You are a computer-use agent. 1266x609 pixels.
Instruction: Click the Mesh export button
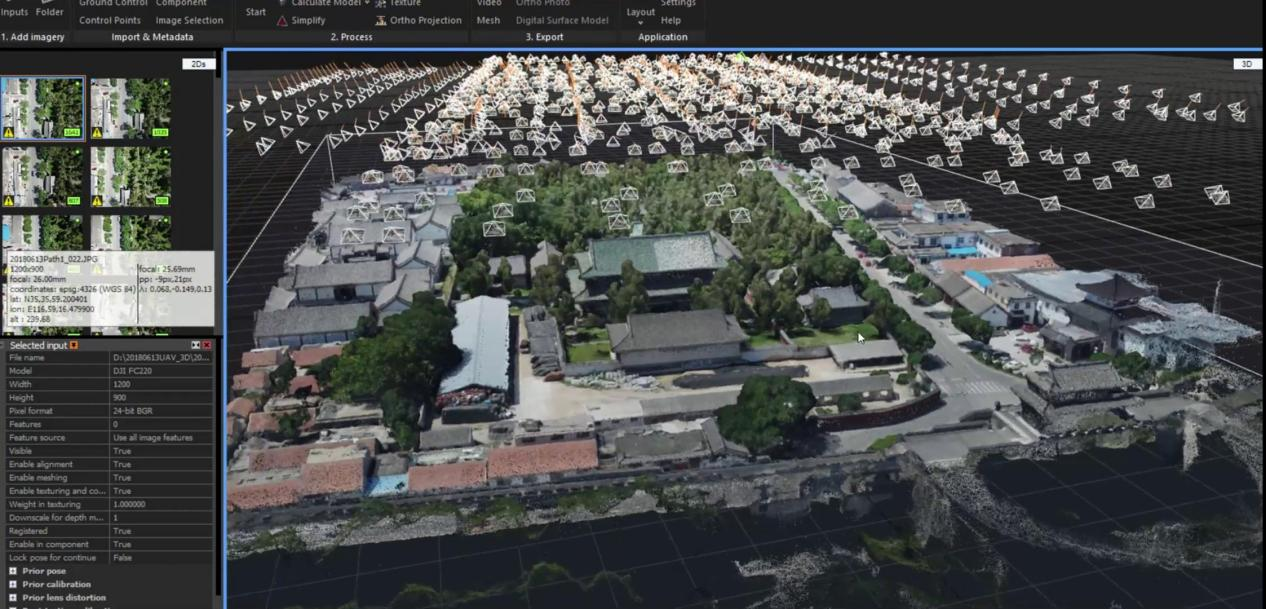[488, 20]
